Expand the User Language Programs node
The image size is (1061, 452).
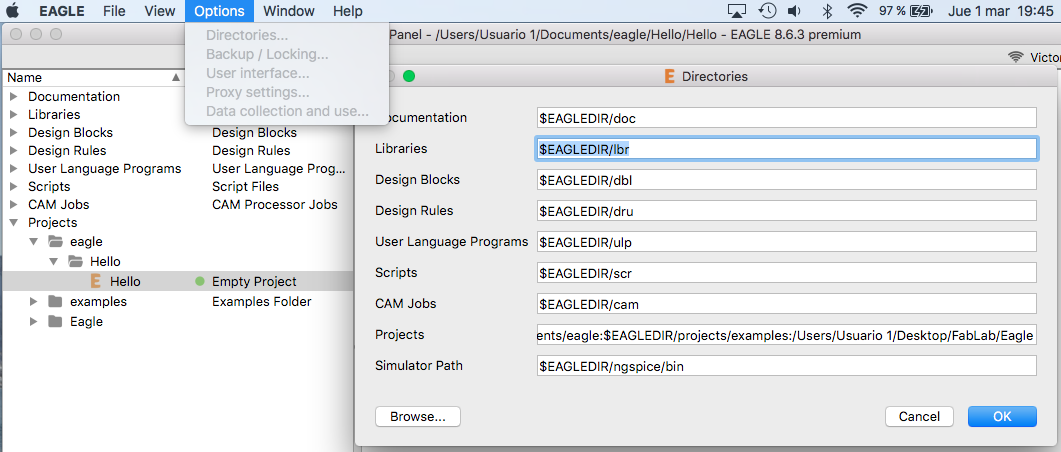tap(14, 168)
